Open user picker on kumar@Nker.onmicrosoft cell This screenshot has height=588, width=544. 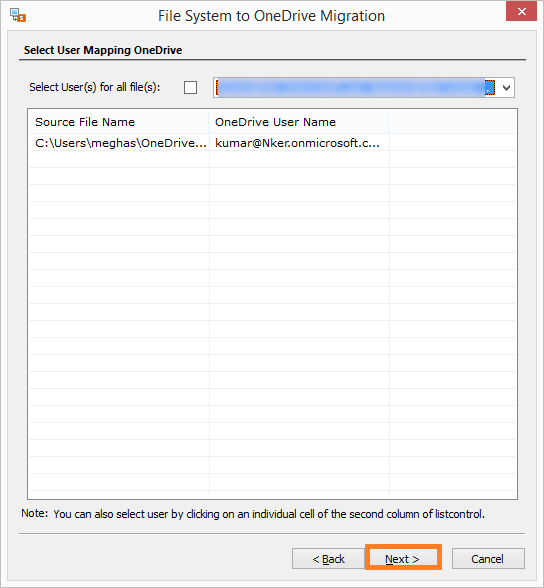tap(299, 143)
